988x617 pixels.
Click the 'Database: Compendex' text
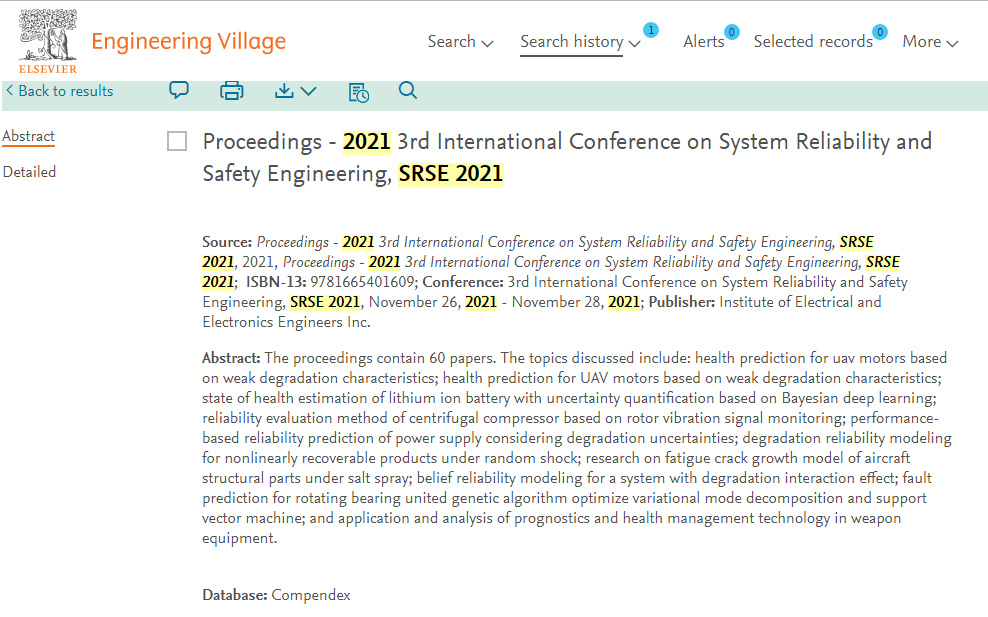pyautogui.click(x=276, y=595)
